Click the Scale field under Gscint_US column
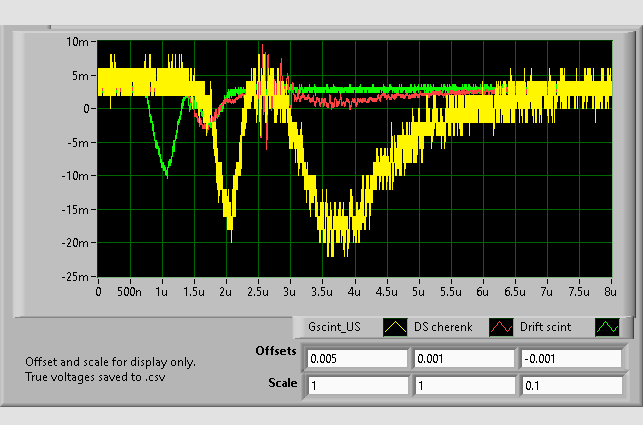The width and height of the screenshot is (643, 425). coord(357,385)
